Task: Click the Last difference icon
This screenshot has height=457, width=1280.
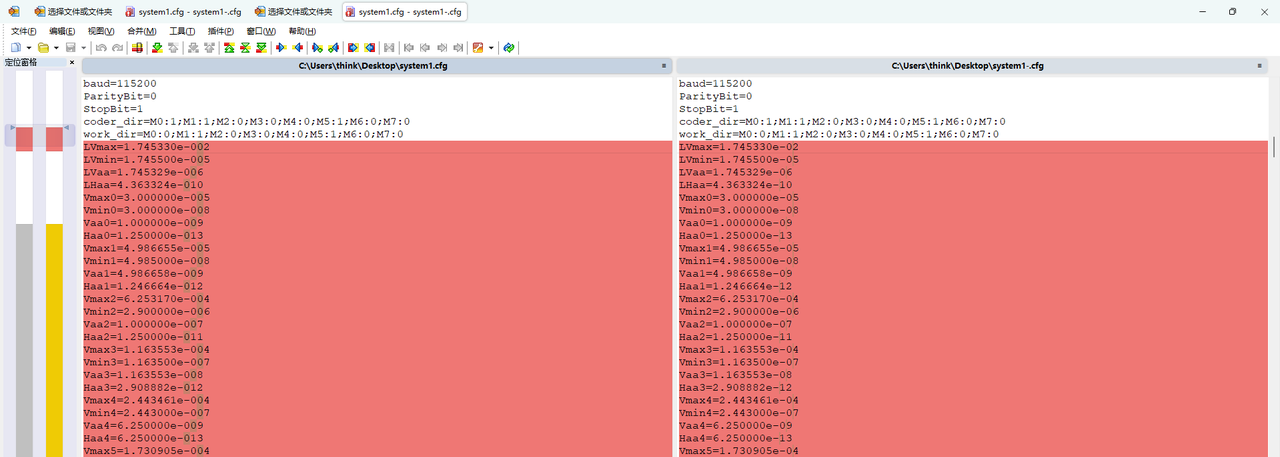Action: point(261,47)
